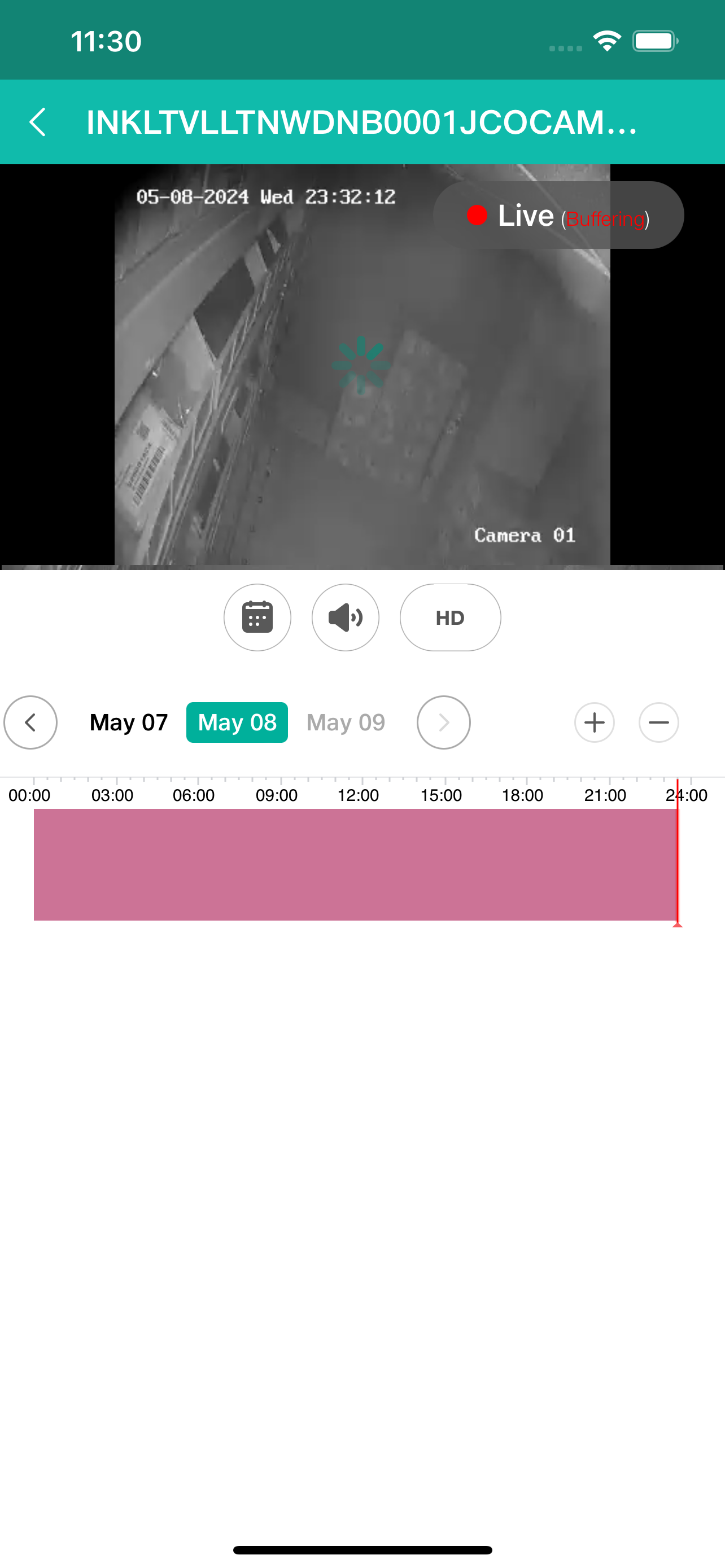
Task: Zoom out the timeline with minus
Action: click(x=658, y=722)
